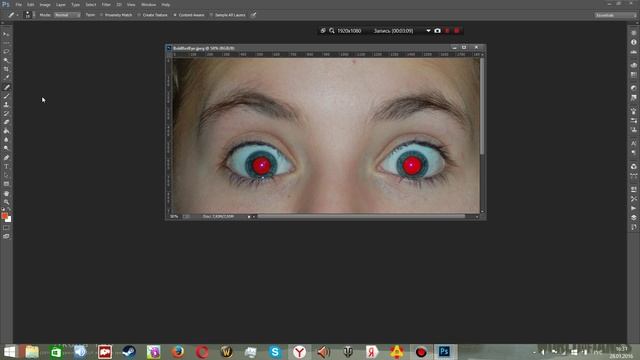
Task: Choose the Content-Aware type option
Action: pyautogui.click(x=189, y=15)
